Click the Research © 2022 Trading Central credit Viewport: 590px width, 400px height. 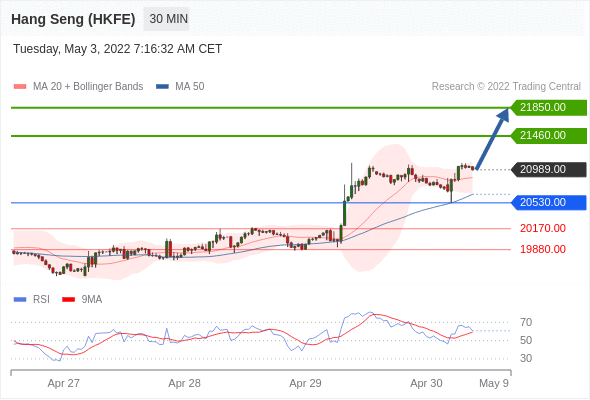506,87
